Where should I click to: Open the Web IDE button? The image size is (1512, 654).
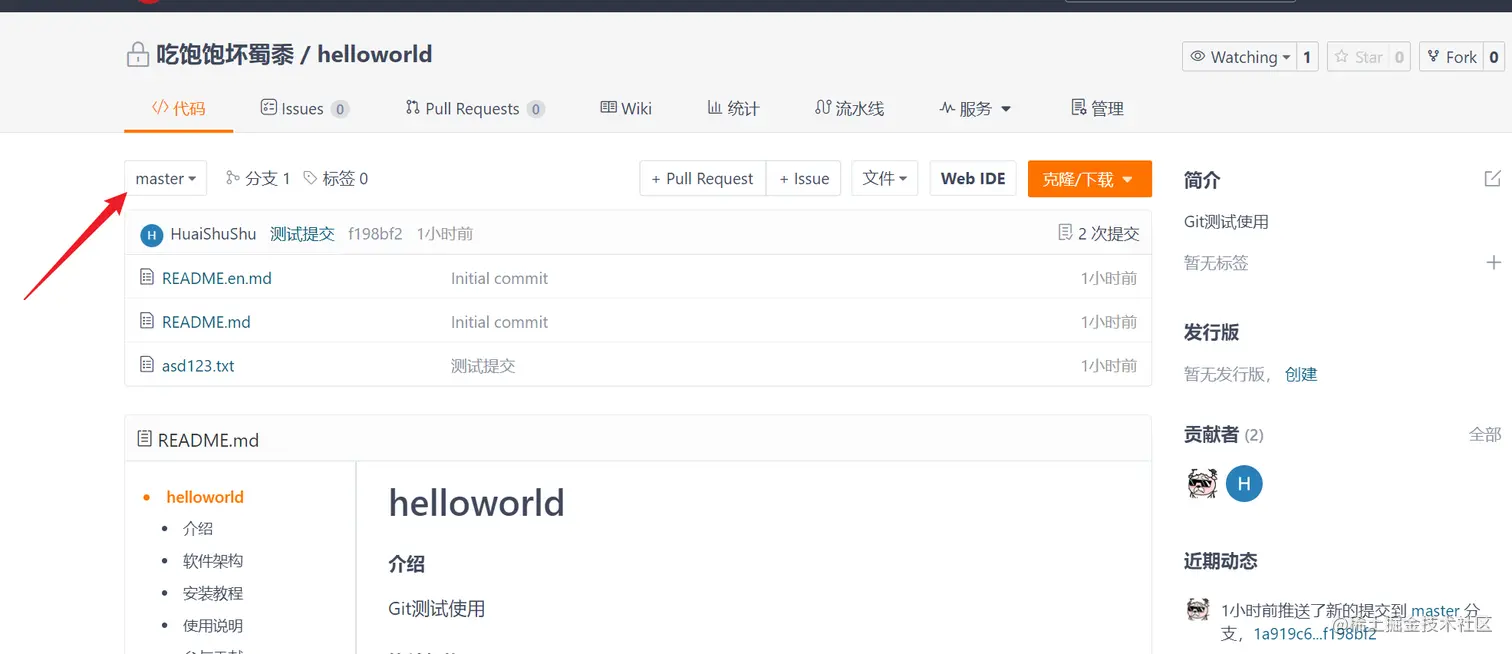tap(973, 178)
